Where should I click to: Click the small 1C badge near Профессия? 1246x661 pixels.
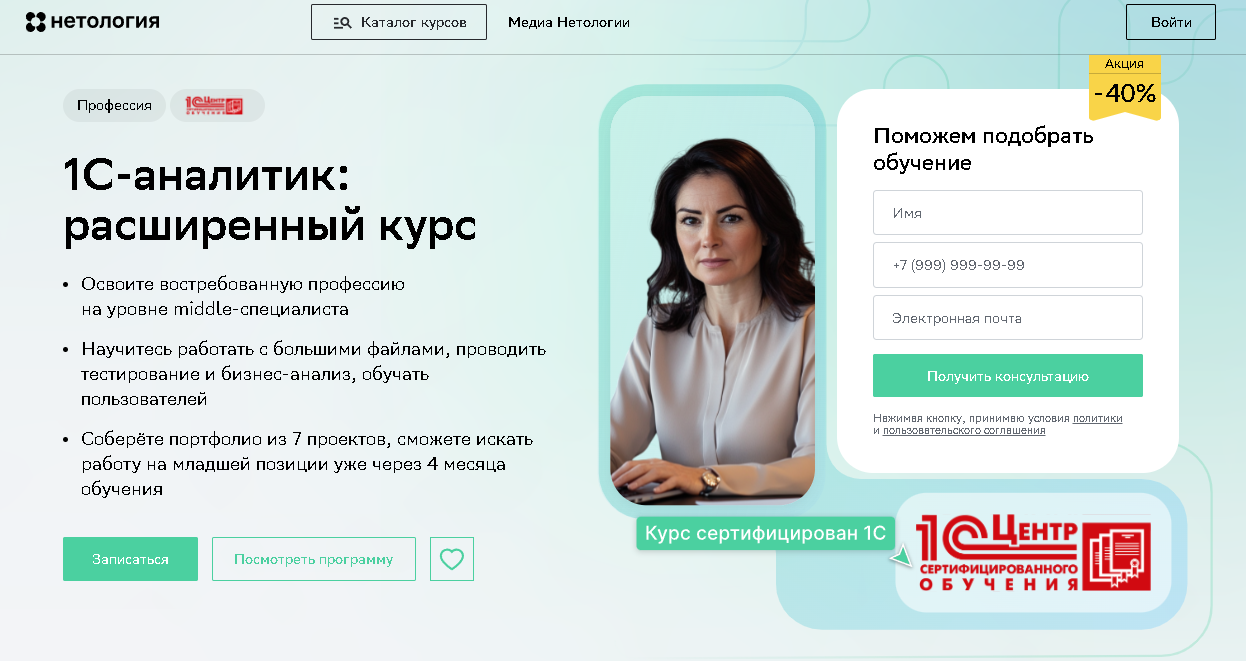[x=217, y=105]
